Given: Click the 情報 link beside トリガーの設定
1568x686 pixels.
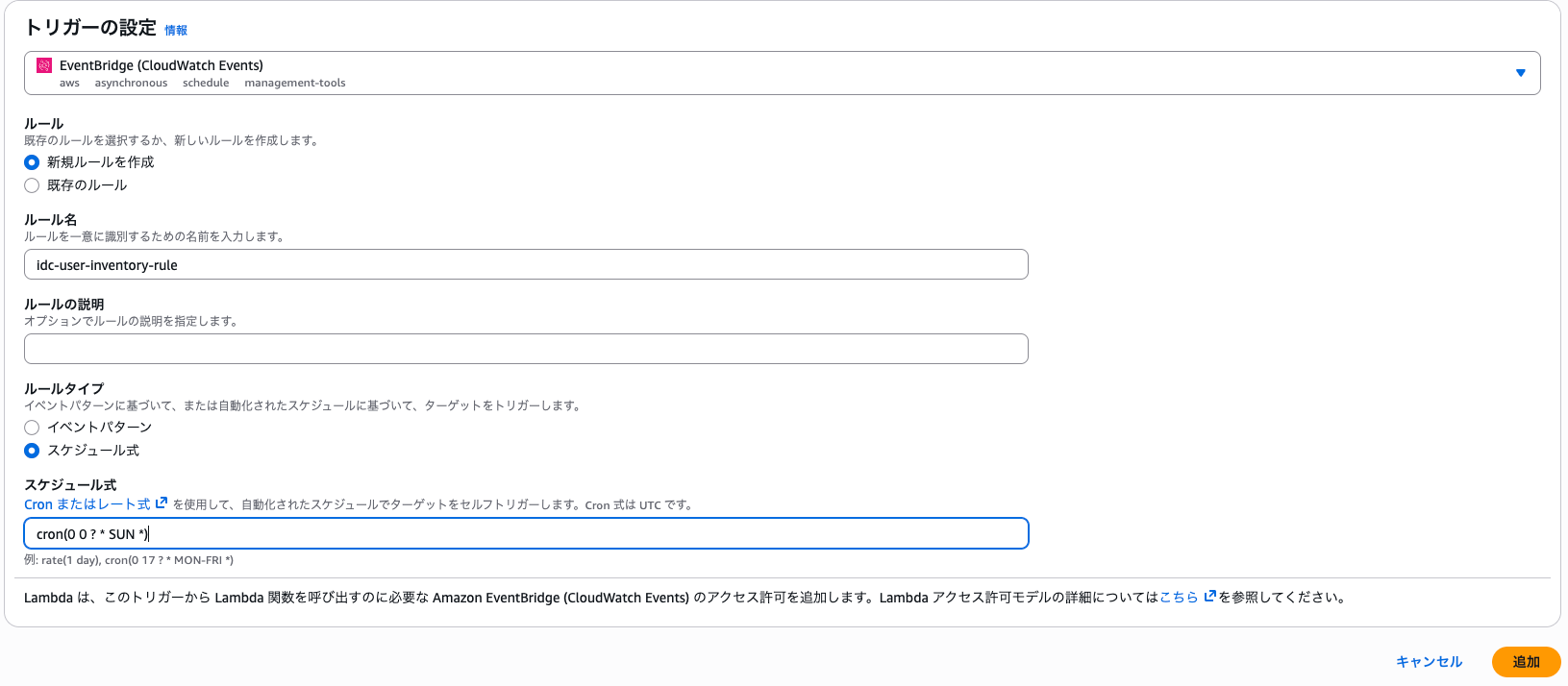Looking at the screenshot, I should pos(178,30).
